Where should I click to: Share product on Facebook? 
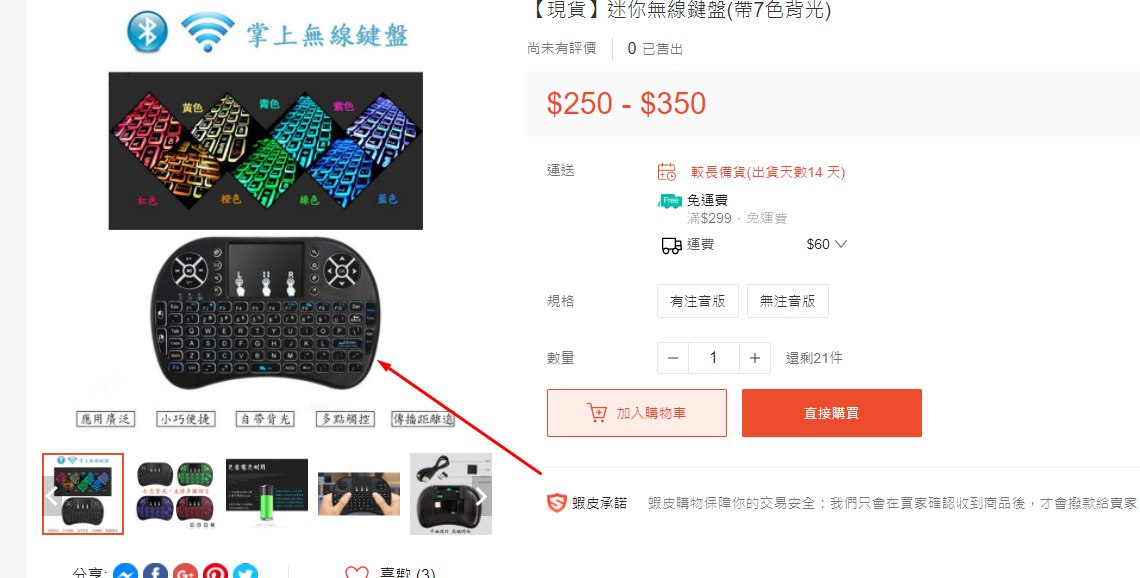pyautogui.click(x=156, y=573)
